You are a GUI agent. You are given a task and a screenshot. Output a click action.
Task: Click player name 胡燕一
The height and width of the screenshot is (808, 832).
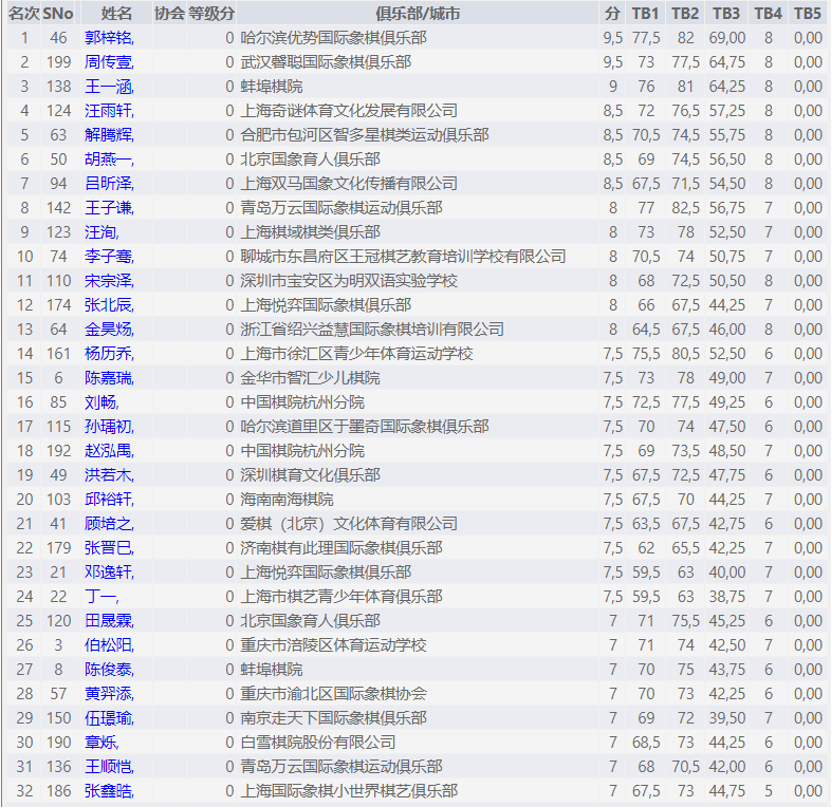coord(108,159)
